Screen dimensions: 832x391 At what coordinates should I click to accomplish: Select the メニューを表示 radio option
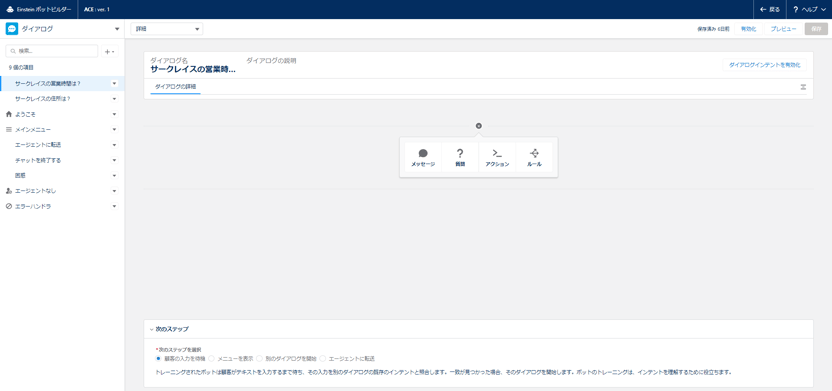[x=211, y=359]
